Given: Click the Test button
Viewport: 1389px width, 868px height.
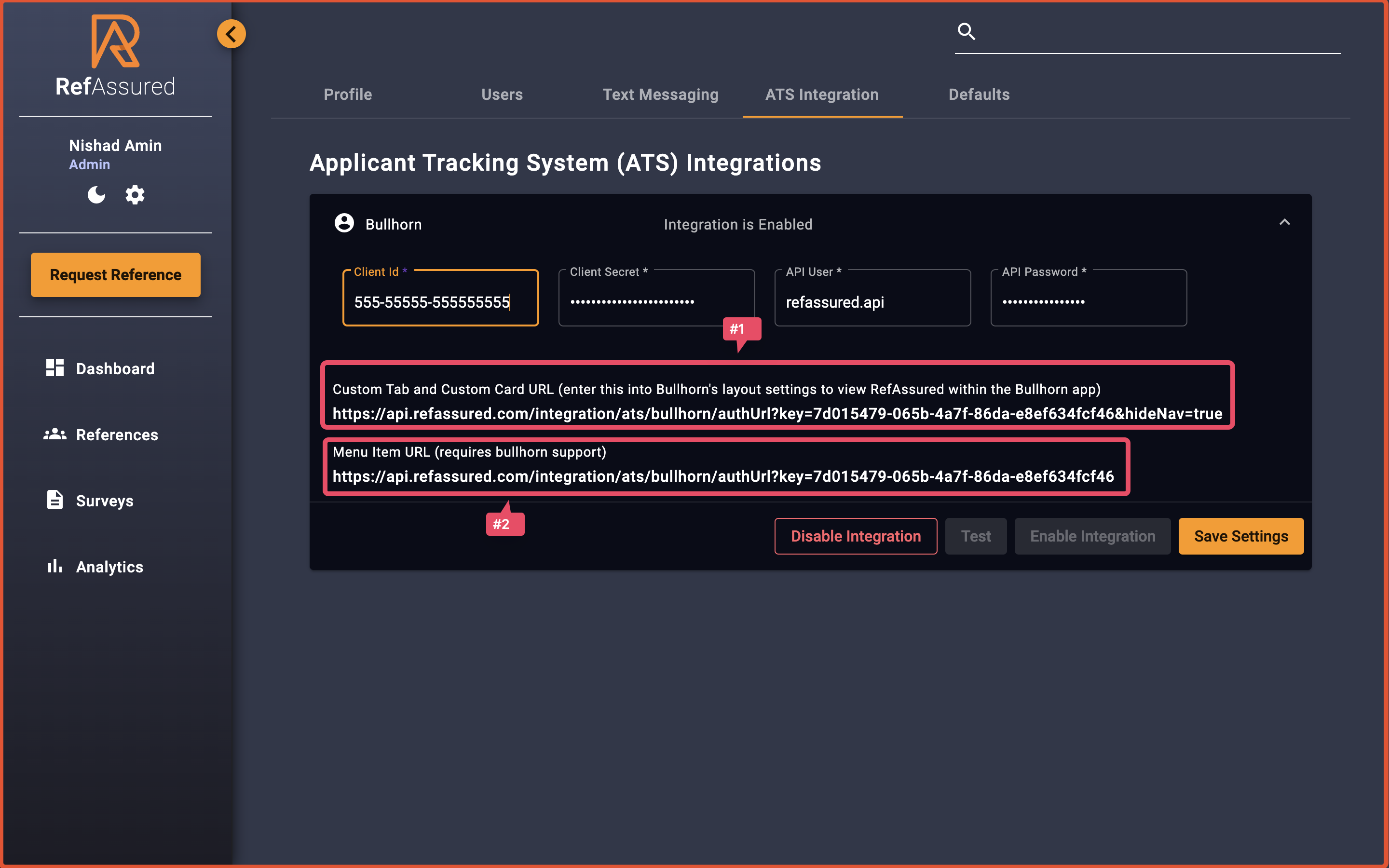Looking at the screenshot, I should (976, 536).
